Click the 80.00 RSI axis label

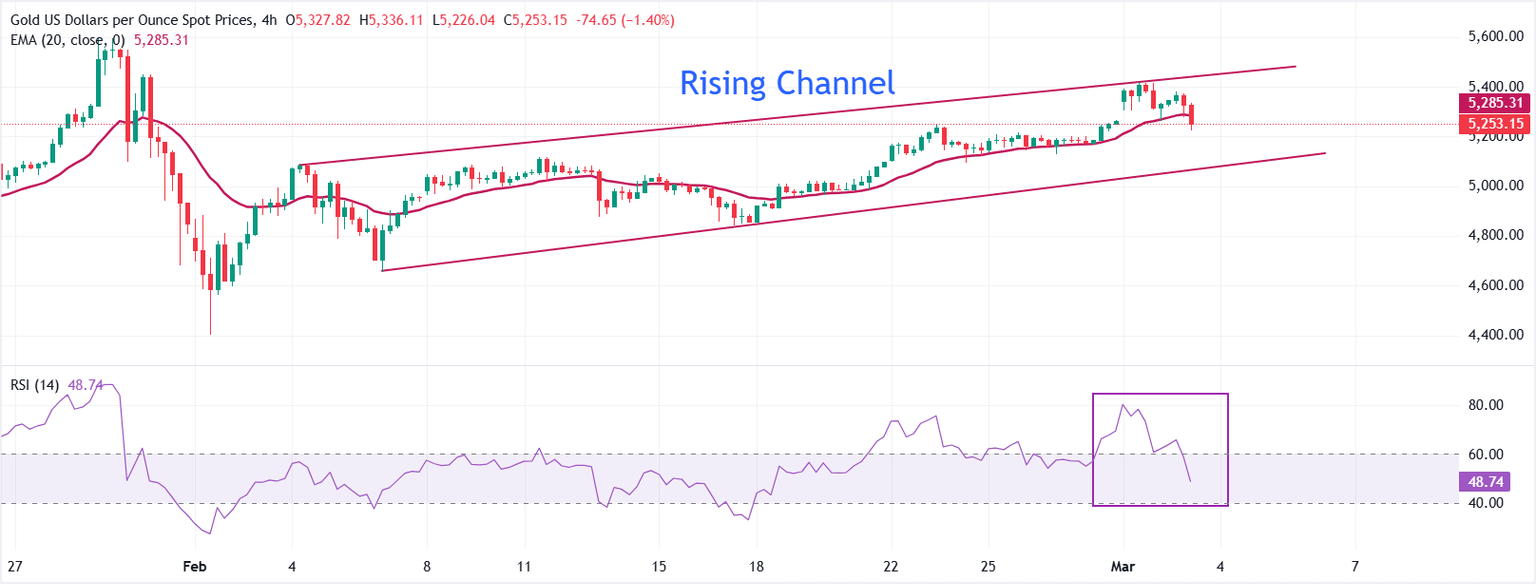click(x=1484, y=405)
